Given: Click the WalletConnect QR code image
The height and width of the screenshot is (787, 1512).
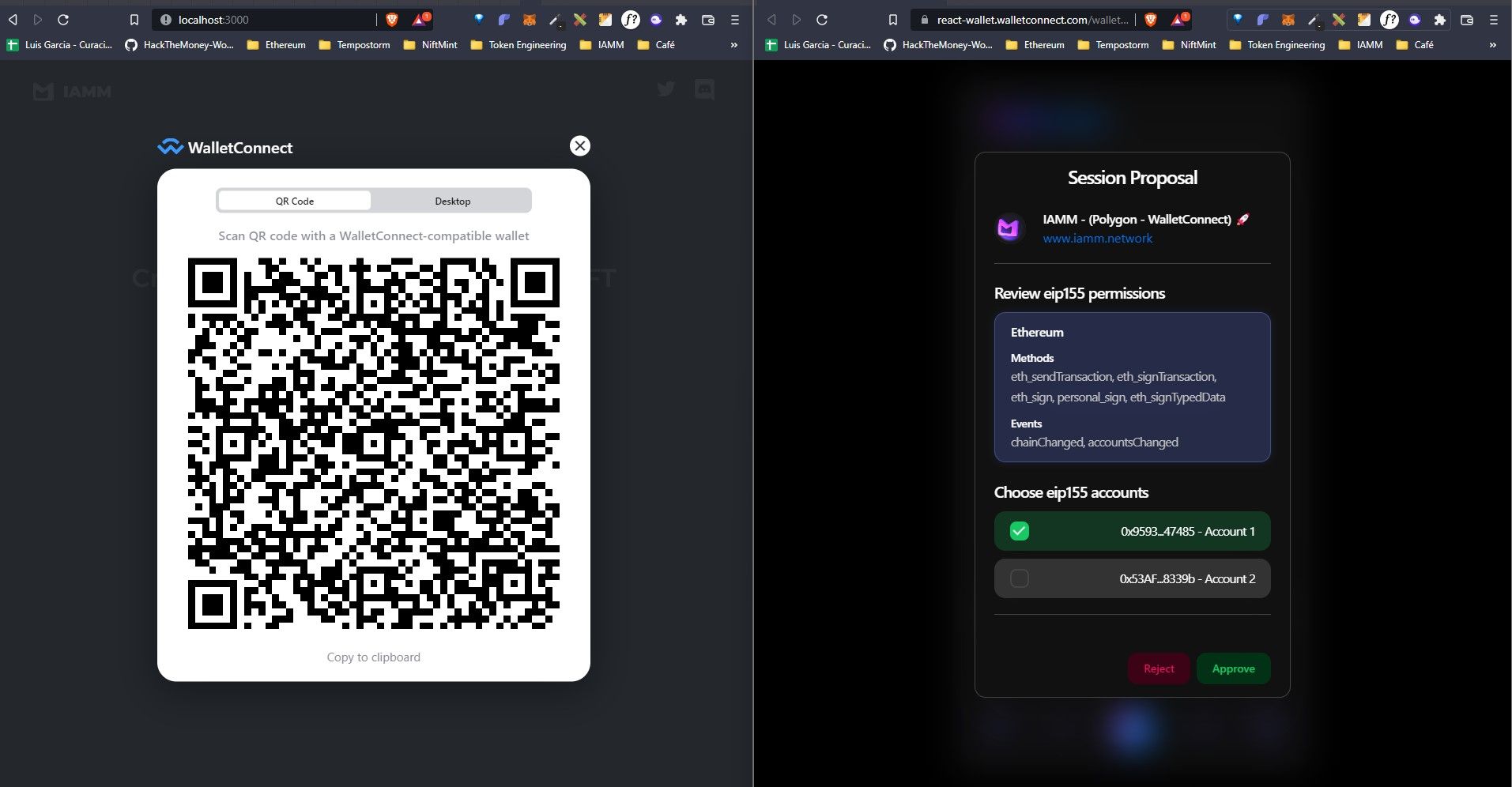Looking at the screenshot, I should (374, 443).
